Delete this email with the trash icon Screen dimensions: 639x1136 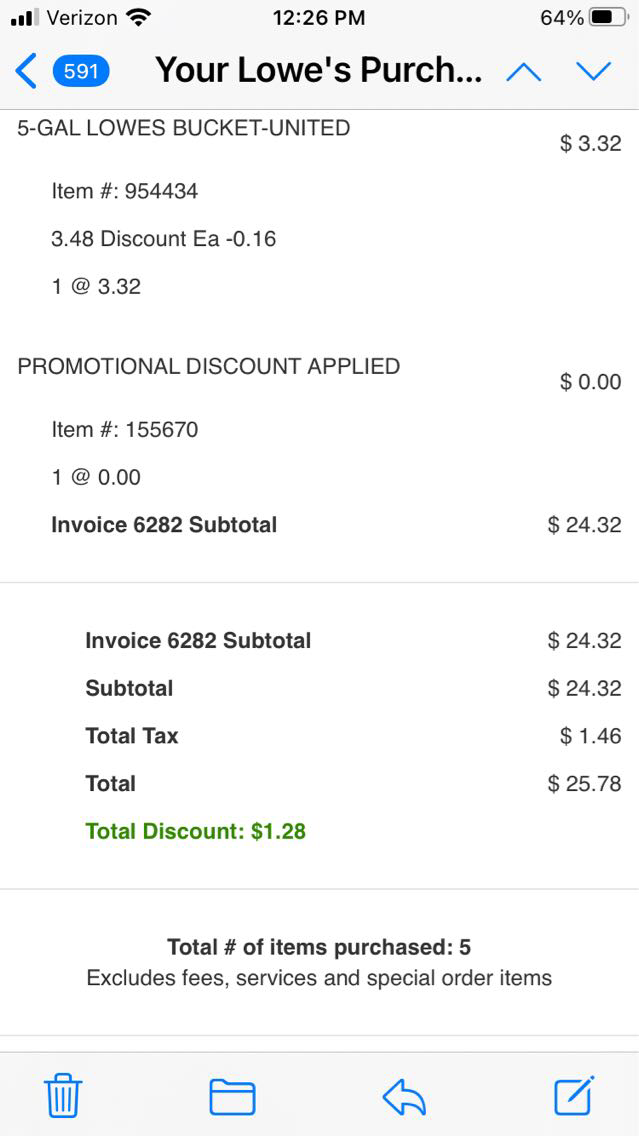pos(63,1096)
